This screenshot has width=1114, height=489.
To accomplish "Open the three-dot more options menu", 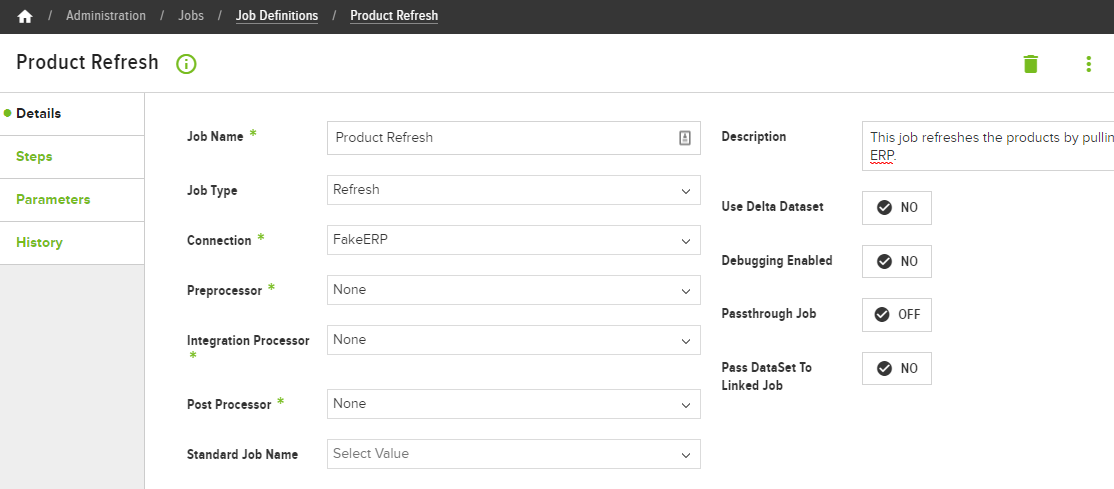I will (1088, 63).
